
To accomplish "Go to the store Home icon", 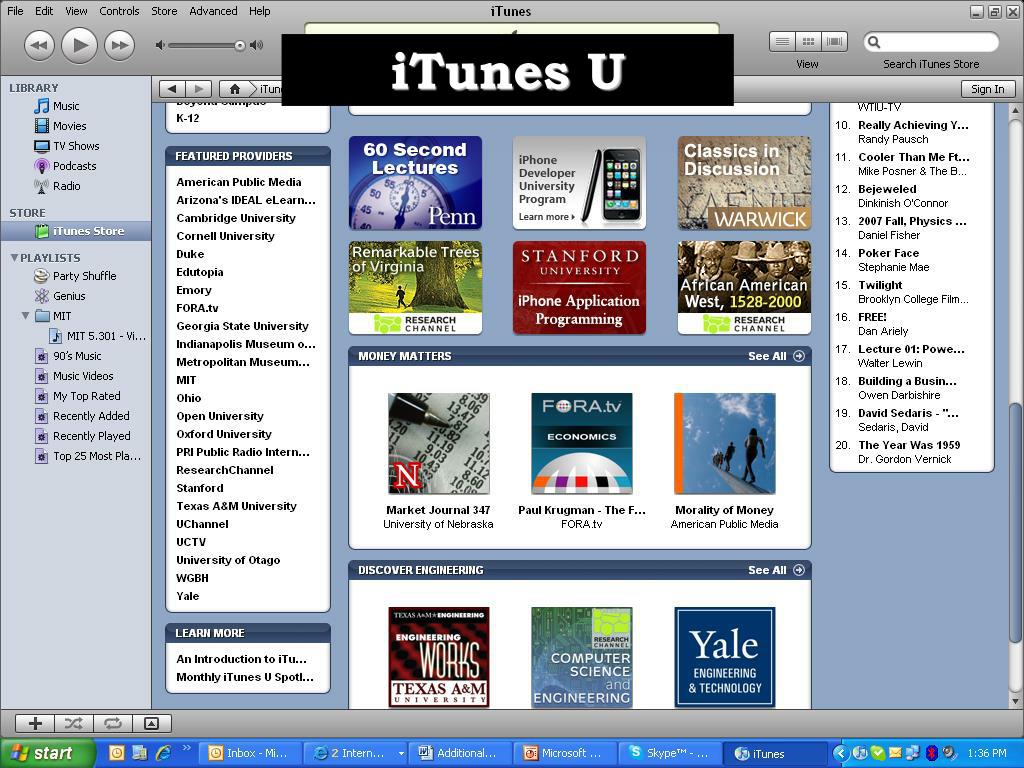I will tap(234, 89).
